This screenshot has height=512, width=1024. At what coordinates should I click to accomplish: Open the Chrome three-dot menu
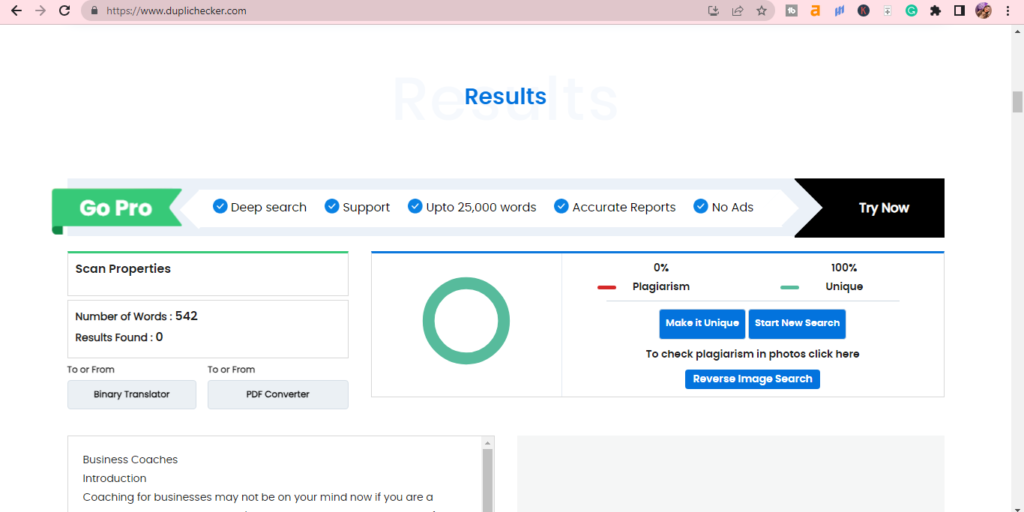[1008, 11]
